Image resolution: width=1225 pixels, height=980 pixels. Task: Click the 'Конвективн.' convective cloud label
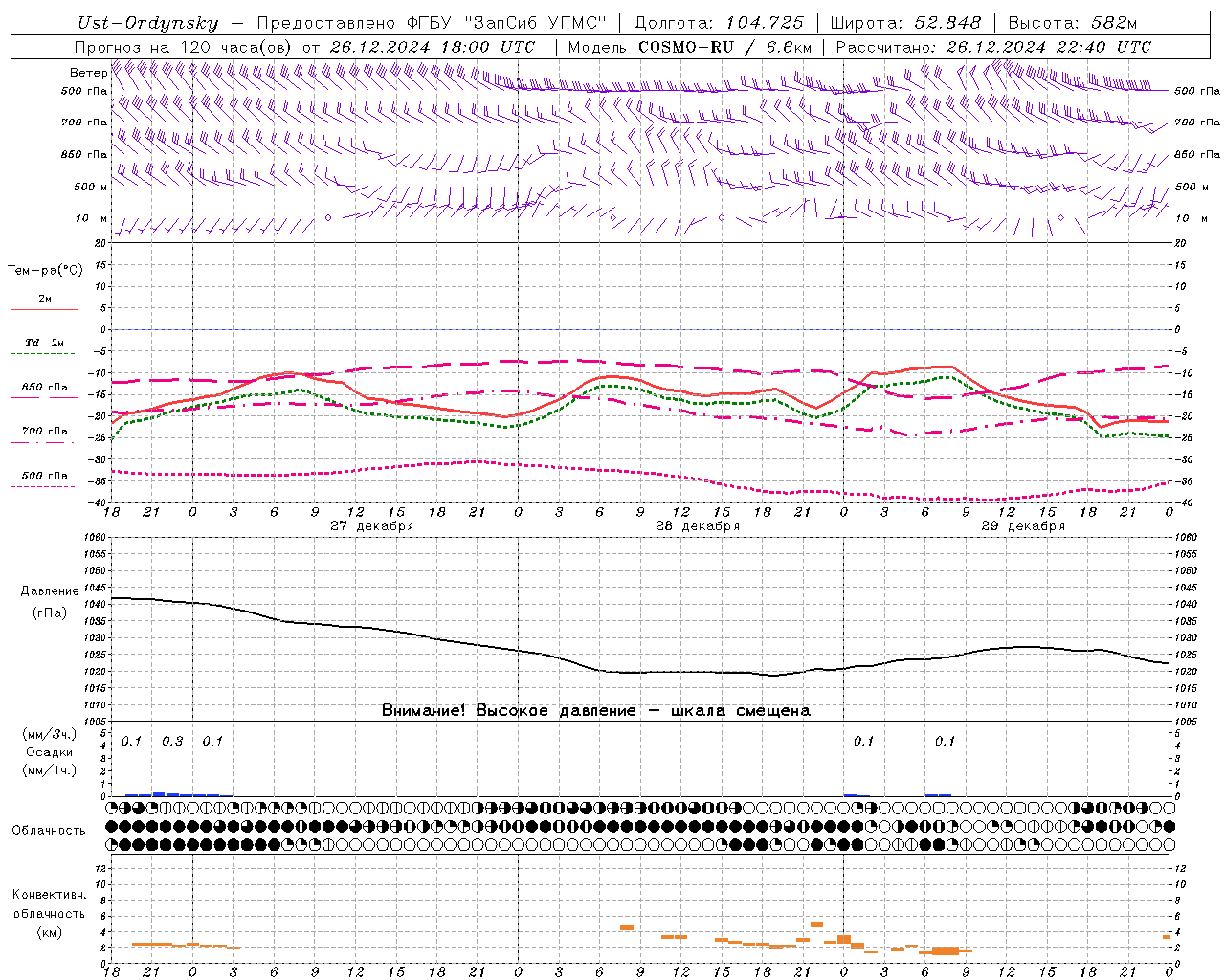[x=50, y=895]
